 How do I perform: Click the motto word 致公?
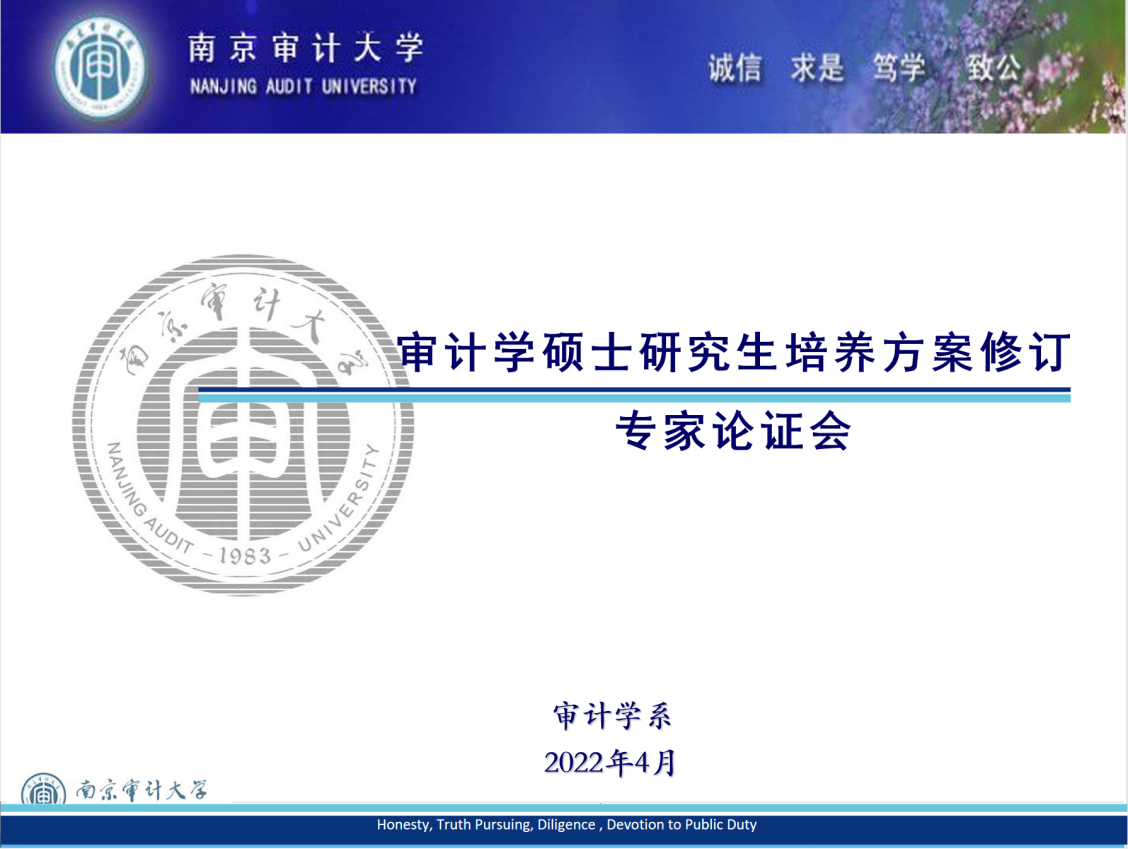[x=993, y=68]
